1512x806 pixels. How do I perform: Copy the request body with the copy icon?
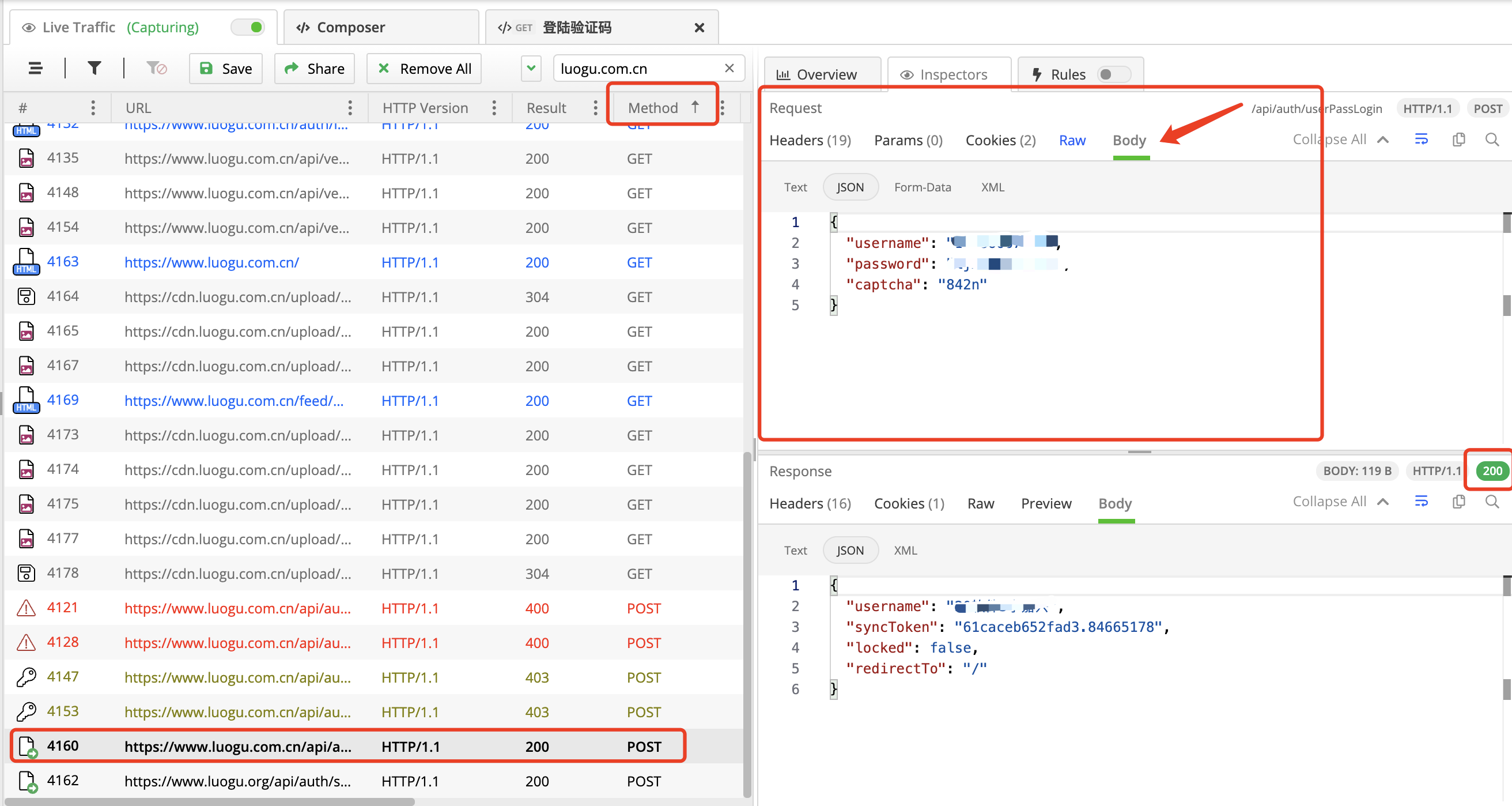[x=1458, y=139]
